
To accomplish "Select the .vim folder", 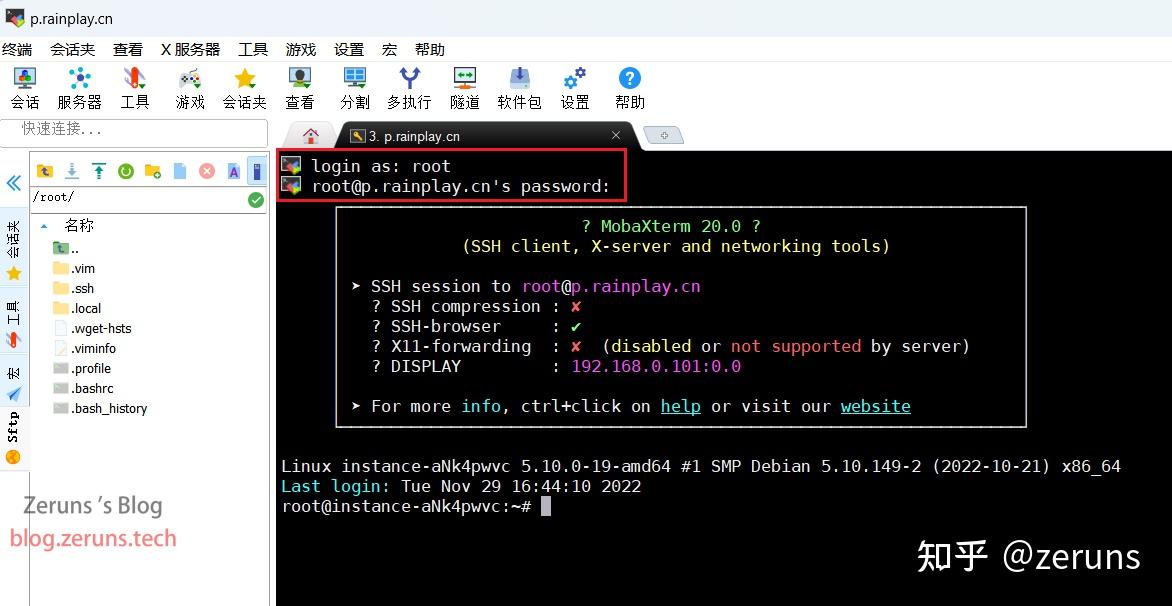I will pos(74,268).
